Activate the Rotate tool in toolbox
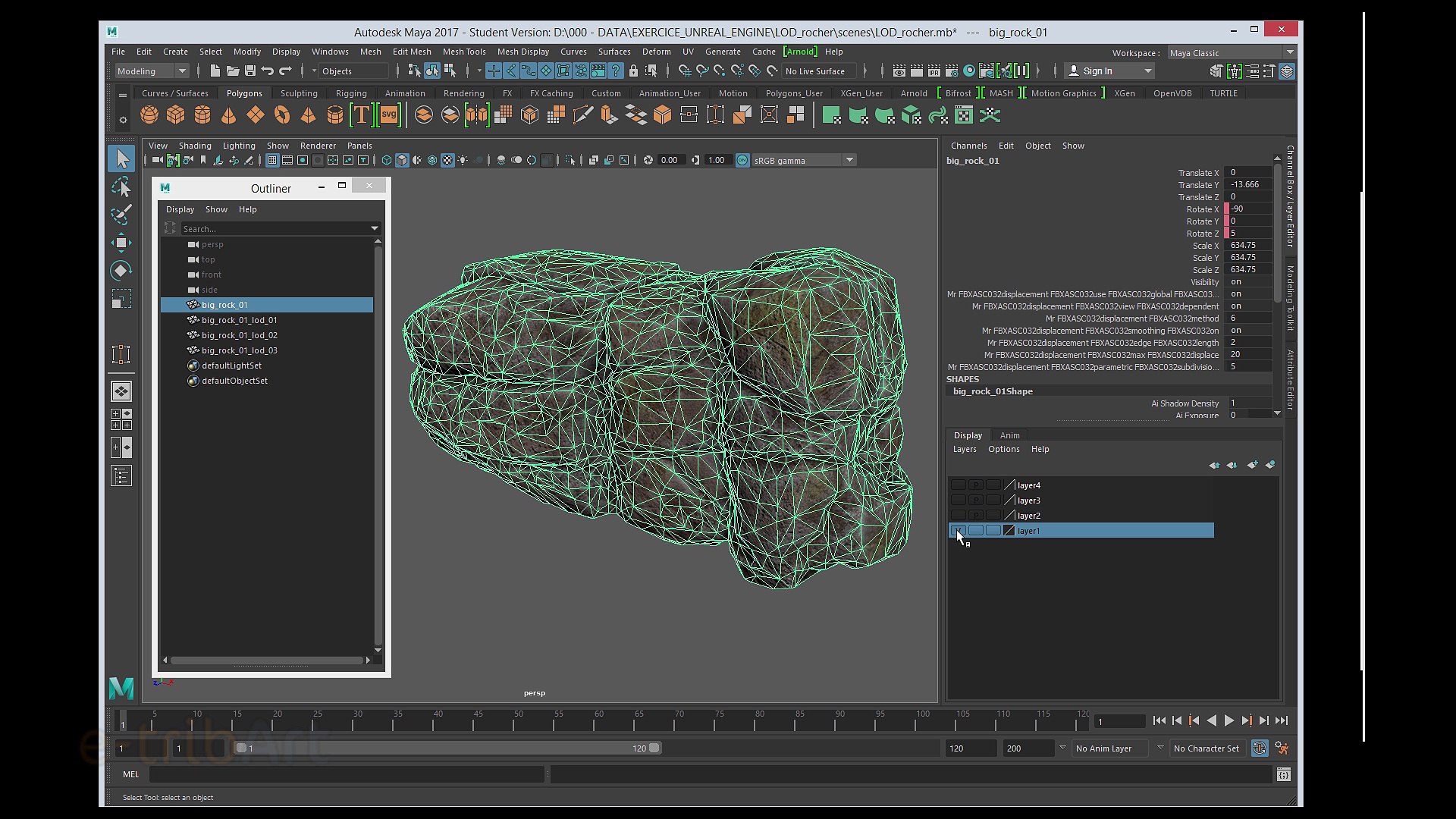Screen dimensions: 1456x819 coord(121,271)
